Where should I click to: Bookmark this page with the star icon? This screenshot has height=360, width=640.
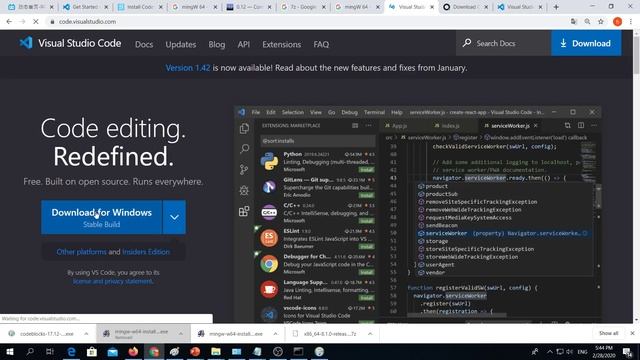tap(601, 22)
